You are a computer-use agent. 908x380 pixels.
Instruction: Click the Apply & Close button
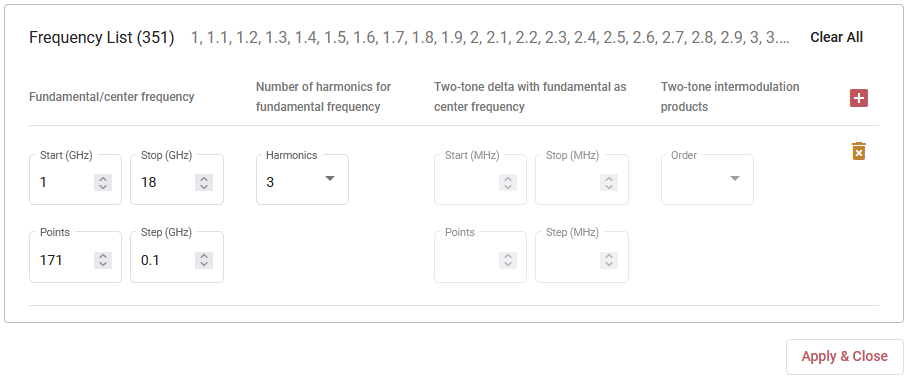[x=844, y=356]
